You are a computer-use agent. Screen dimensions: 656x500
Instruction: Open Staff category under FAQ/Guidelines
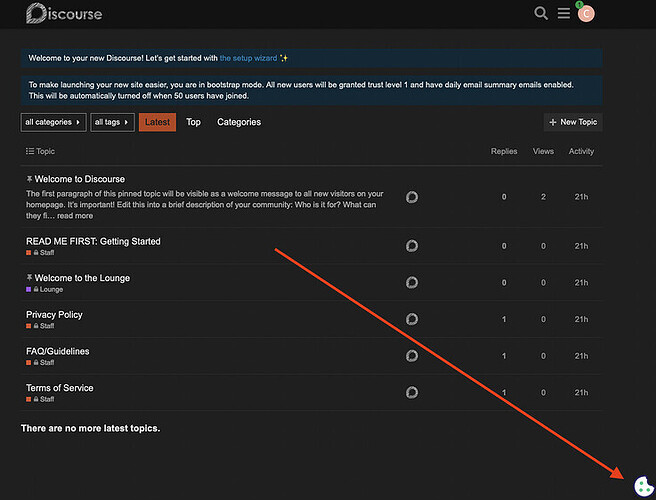pos(40,363)
